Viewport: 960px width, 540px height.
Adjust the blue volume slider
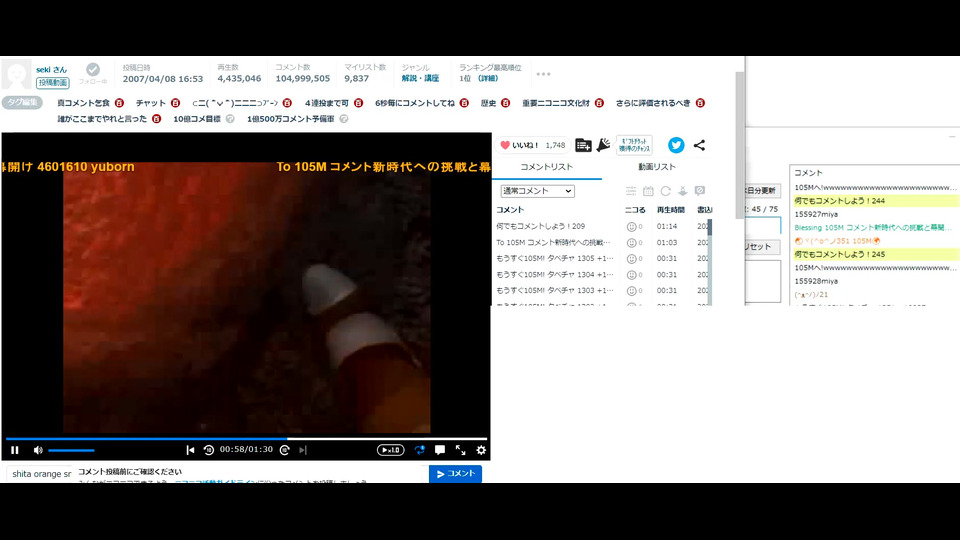(x=71, y=450)
